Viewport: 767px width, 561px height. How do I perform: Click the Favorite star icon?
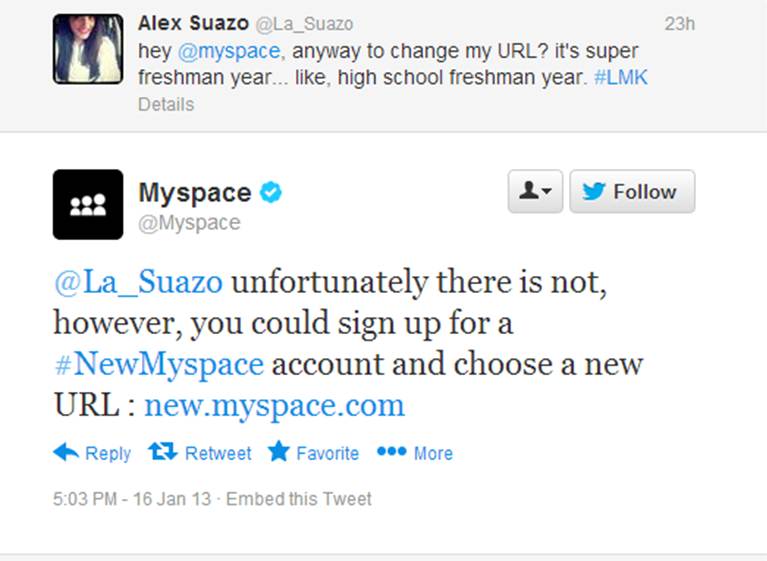click(x=278, y=452)
